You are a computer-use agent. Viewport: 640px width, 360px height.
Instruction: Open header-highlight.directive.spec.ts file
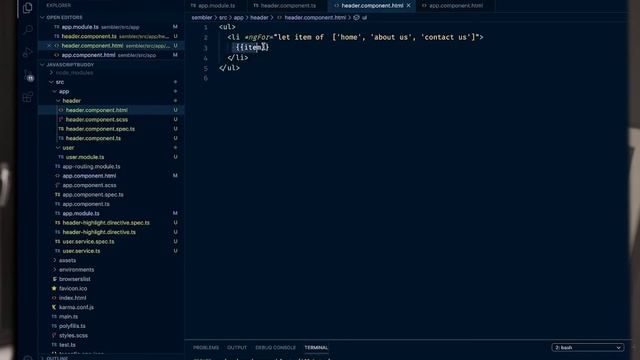pyautogui.click(x=106, y=223)
